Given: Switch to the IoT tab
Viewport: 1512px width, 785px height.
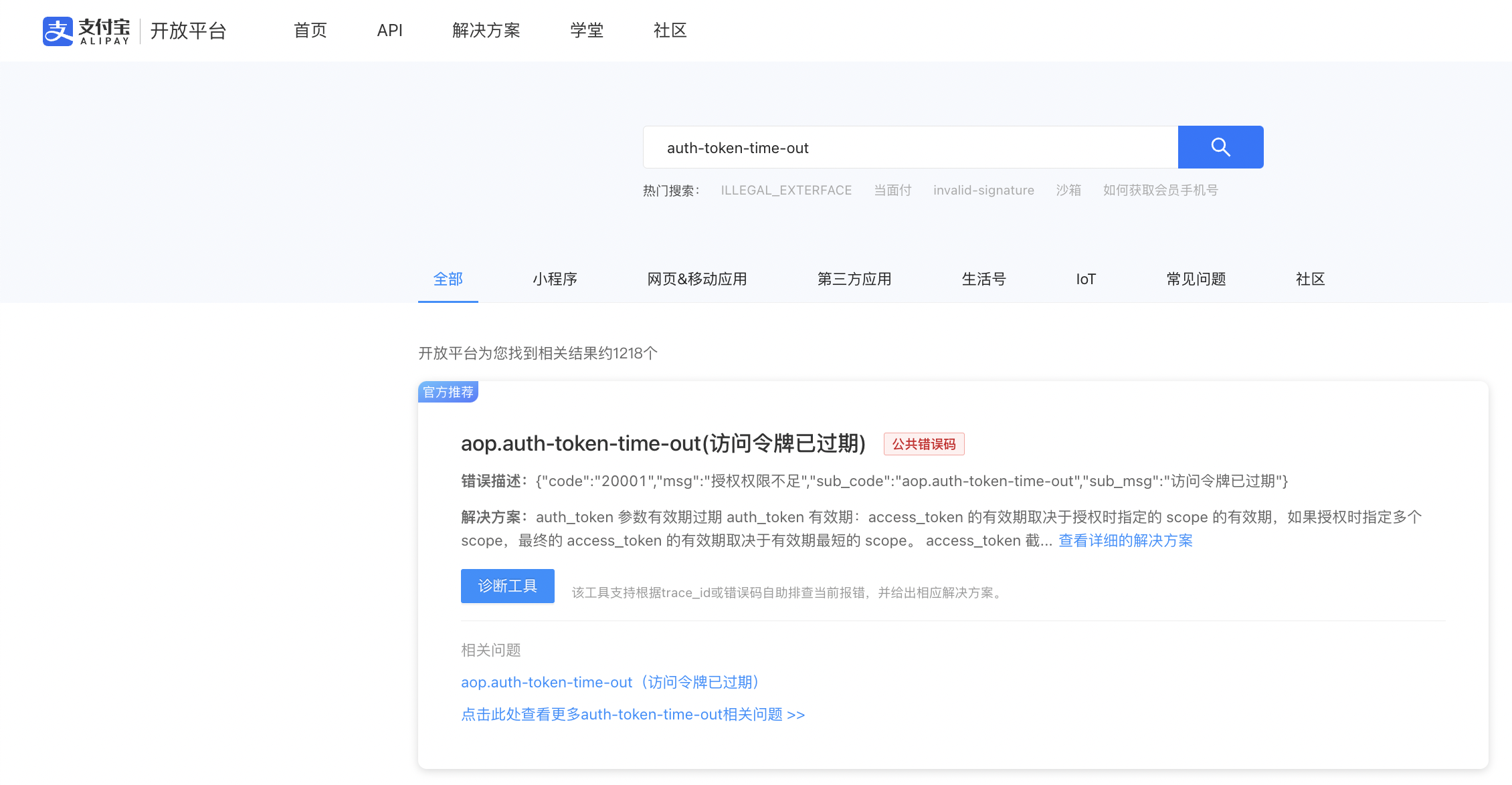Looking at the screenshot, I should tap(1086, 279).
